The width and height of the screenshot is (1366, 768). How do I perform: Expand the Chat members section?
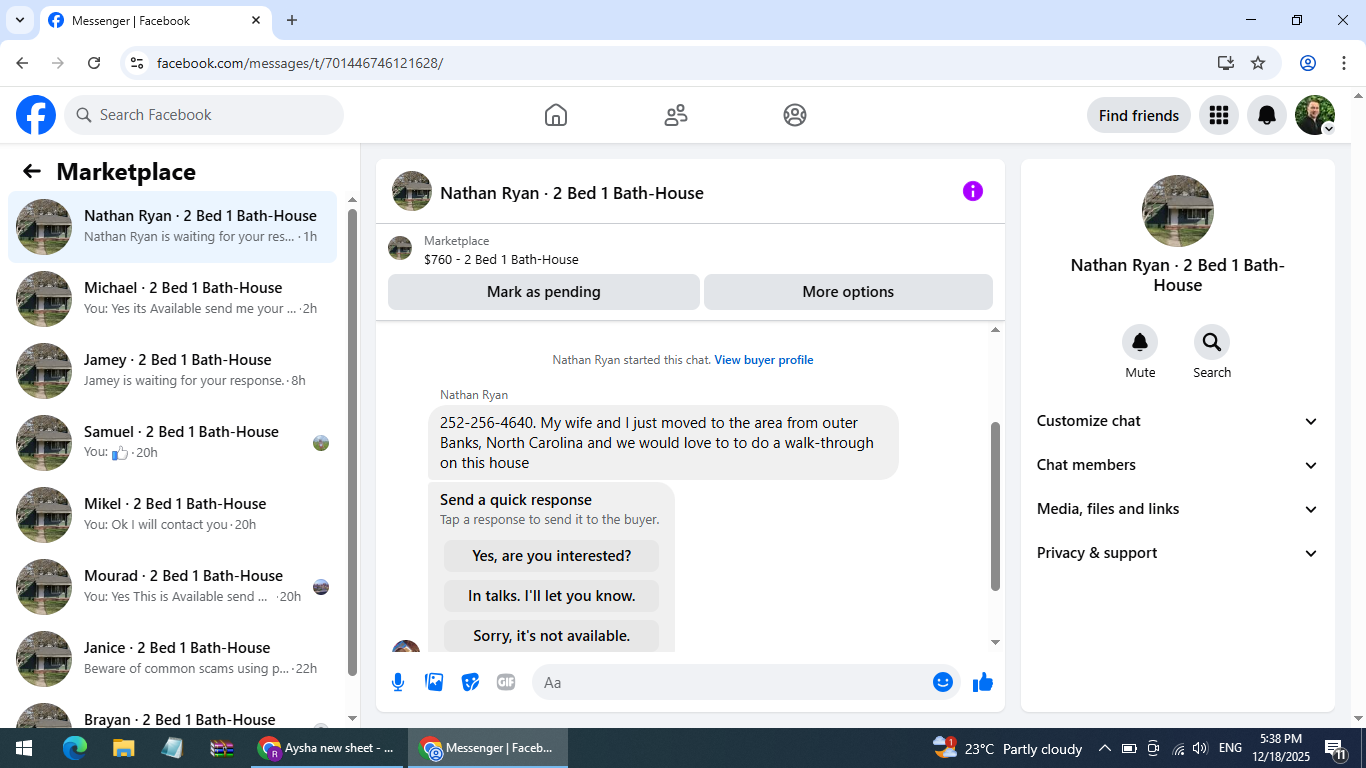coord(1178,465)
